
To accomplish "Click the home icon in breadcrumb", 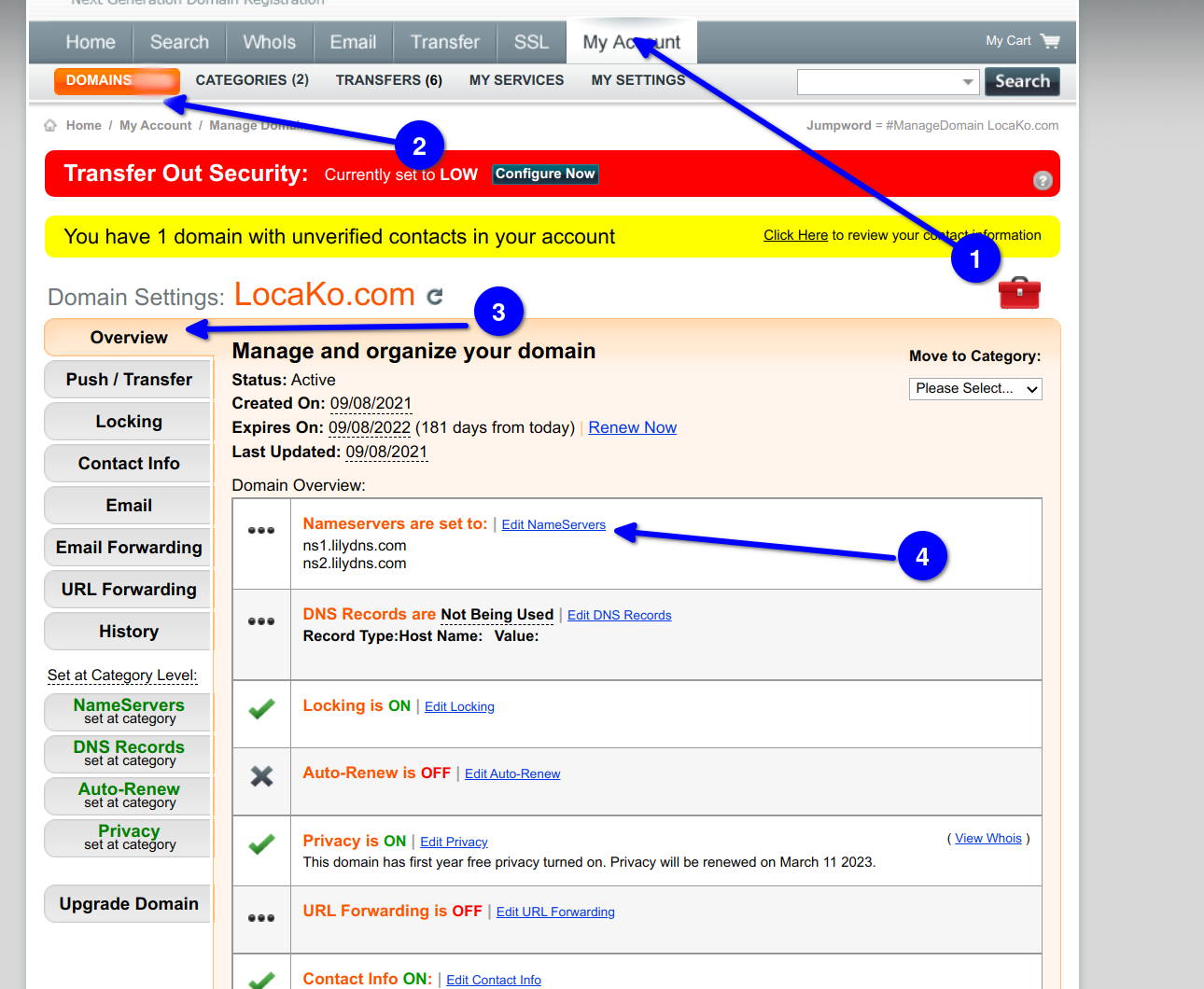I will coord(50,125).
